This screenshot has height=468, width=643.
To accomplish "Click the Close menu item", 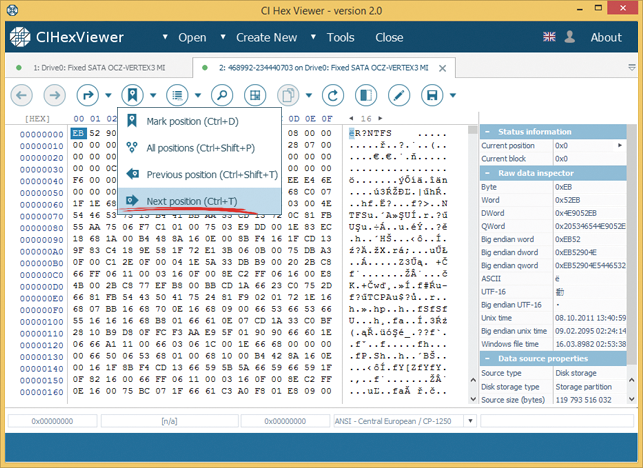I will point(389,37).
